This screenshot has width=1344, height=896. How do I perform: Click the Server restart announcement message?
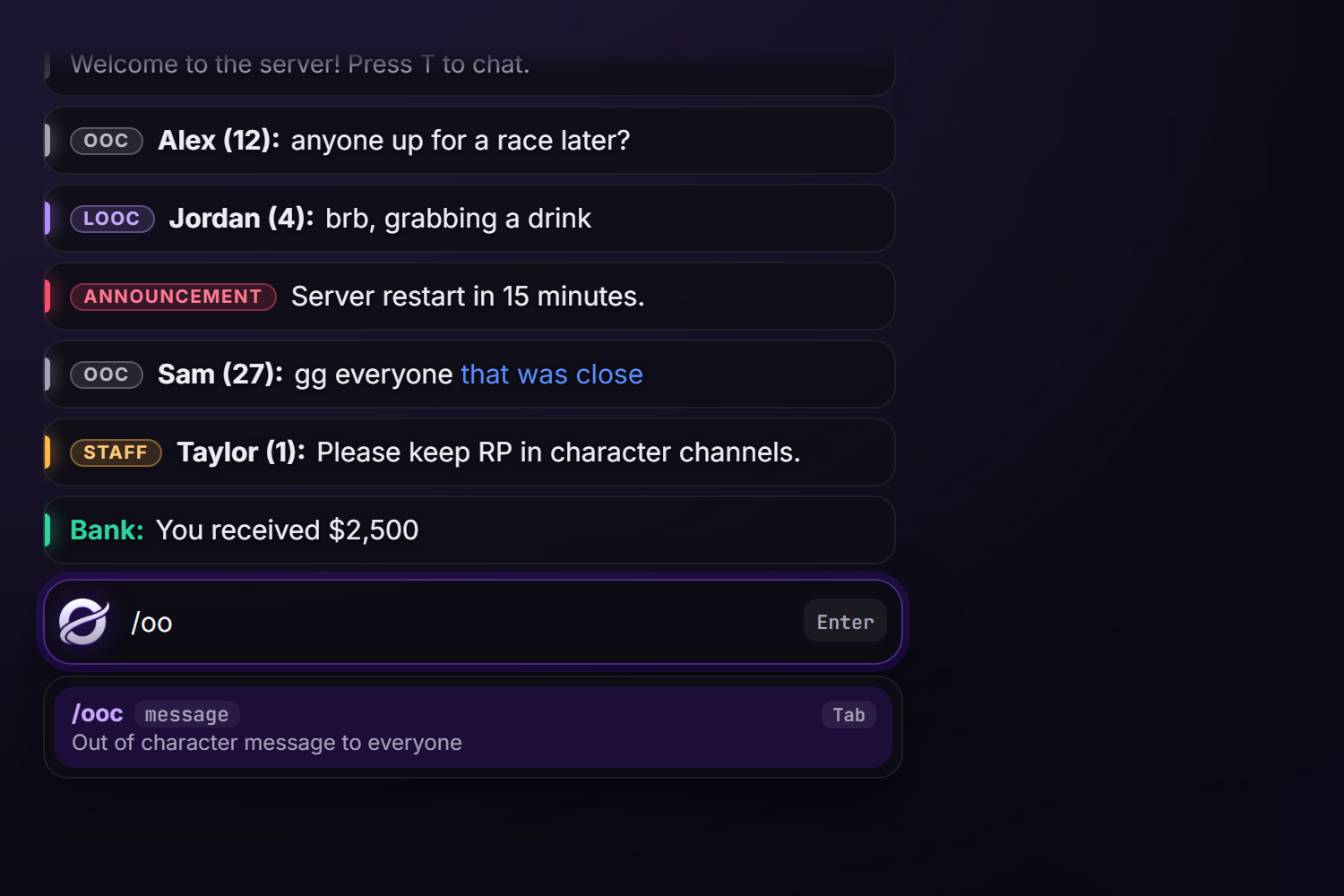pyautogui.click(x=468, y=297)
